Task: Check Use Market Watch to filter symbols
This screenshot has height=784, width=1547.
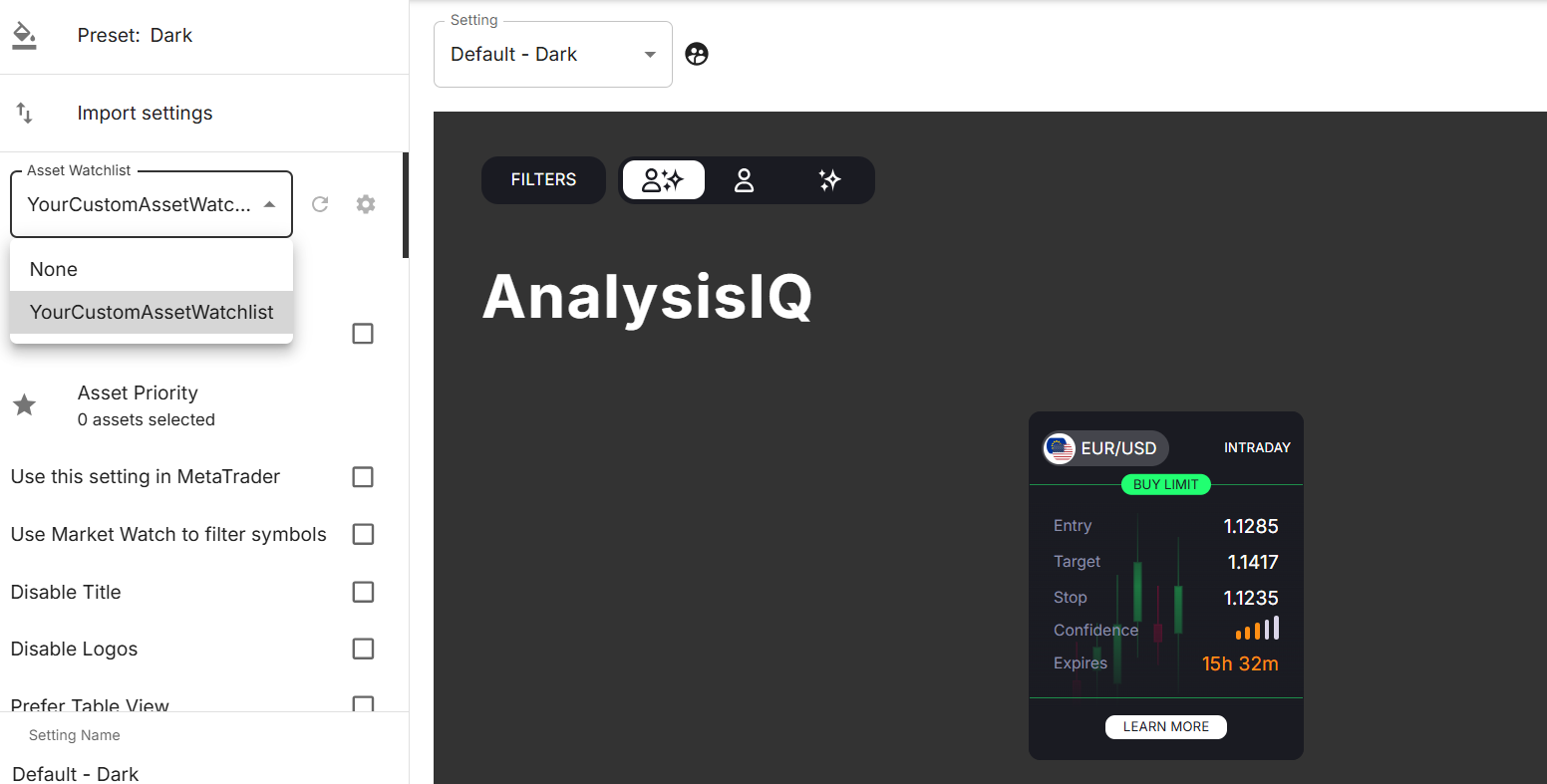Action: [x=363, y=535]
